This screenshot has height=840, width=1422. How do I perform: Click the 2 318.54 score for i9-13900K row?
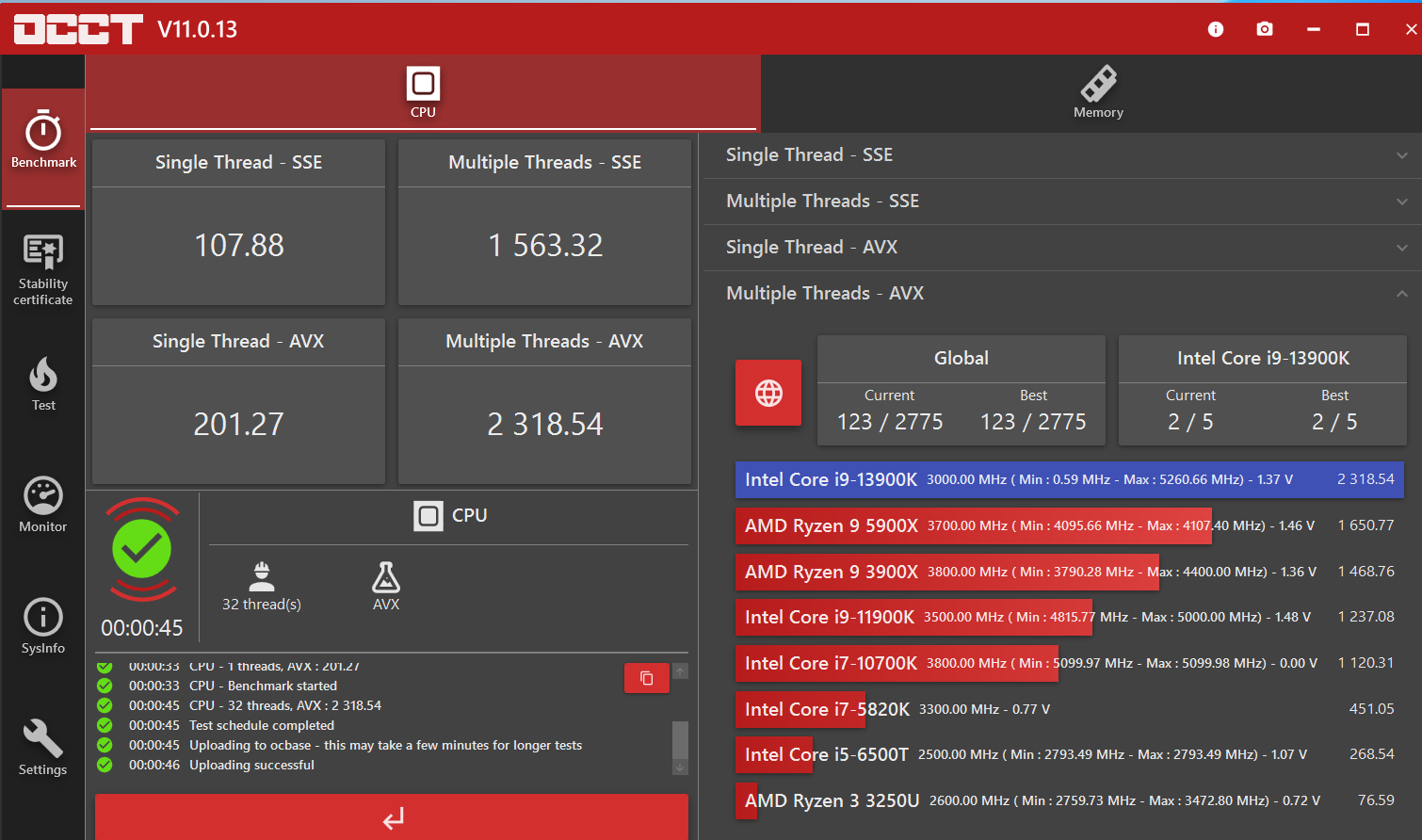click(x=1365, y=479)
